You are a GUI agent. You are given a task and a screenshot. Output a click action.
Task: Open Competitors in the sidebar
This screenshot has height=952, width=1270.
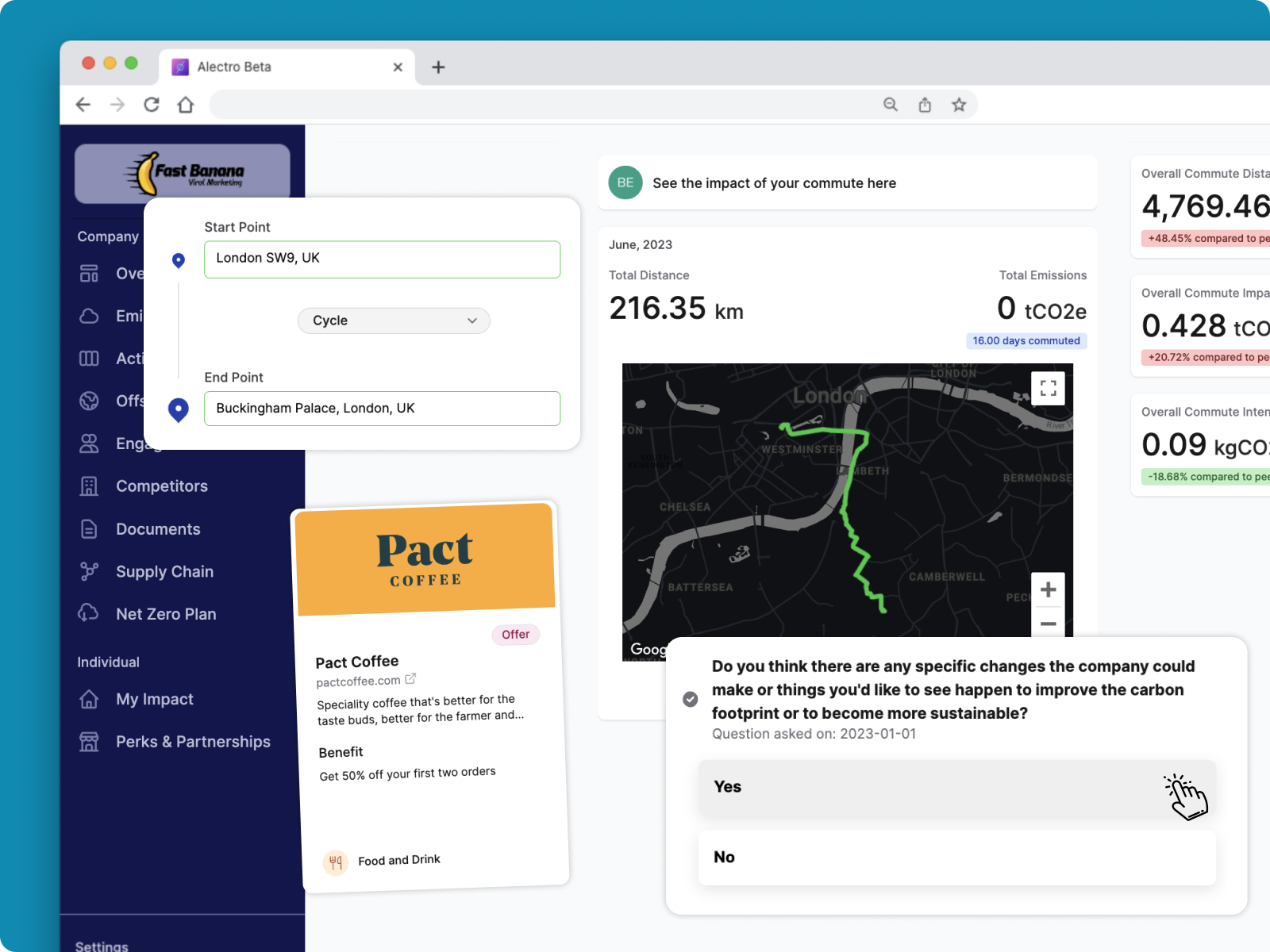point(162,486)
